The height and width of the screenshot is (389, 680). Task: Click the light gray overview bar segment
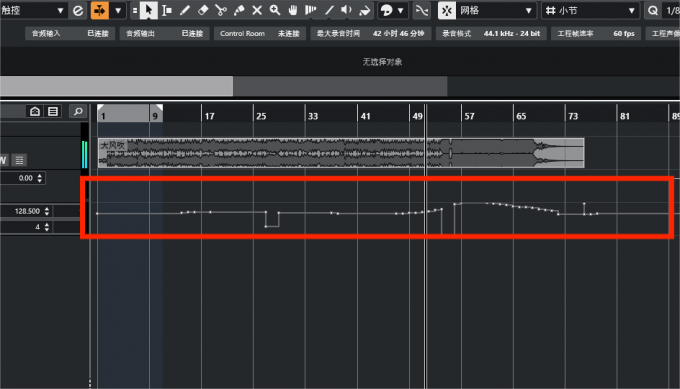coord(116,86)
